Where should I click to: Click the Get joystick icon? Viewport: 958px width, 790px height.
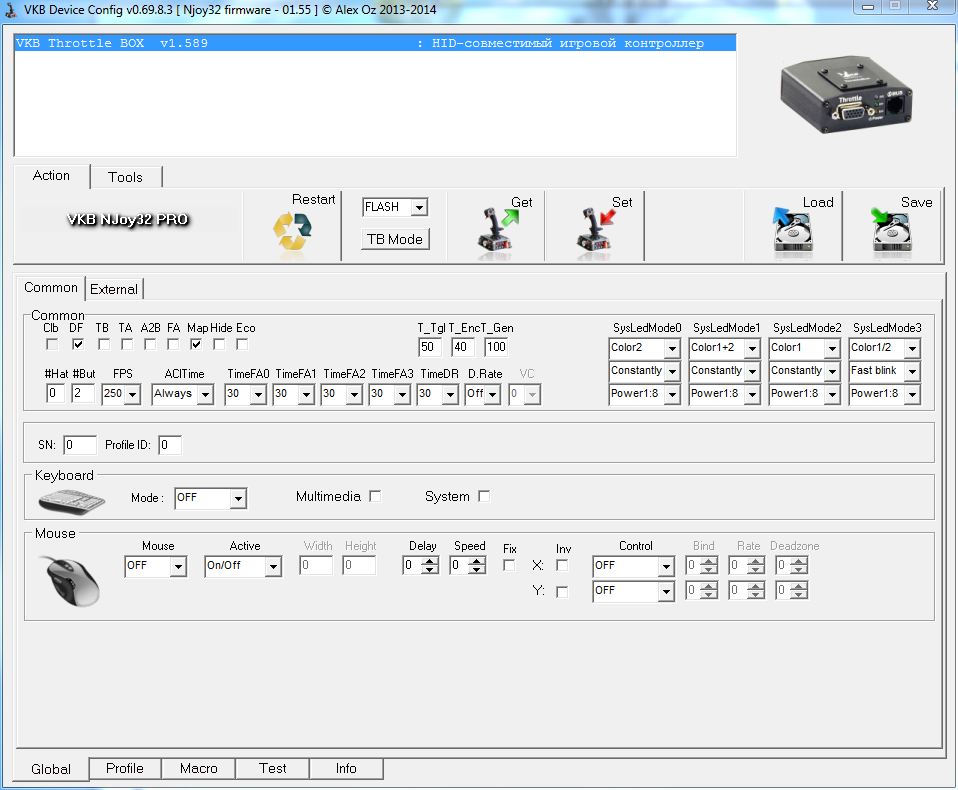(x=496, y=230)
